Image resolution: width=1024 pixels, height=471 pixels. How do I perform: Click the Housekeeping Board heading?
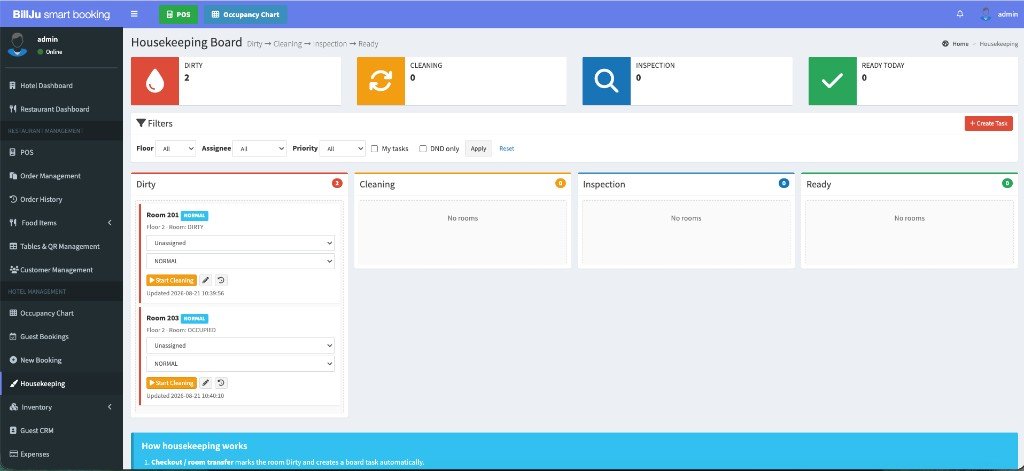tap(187, 42)
